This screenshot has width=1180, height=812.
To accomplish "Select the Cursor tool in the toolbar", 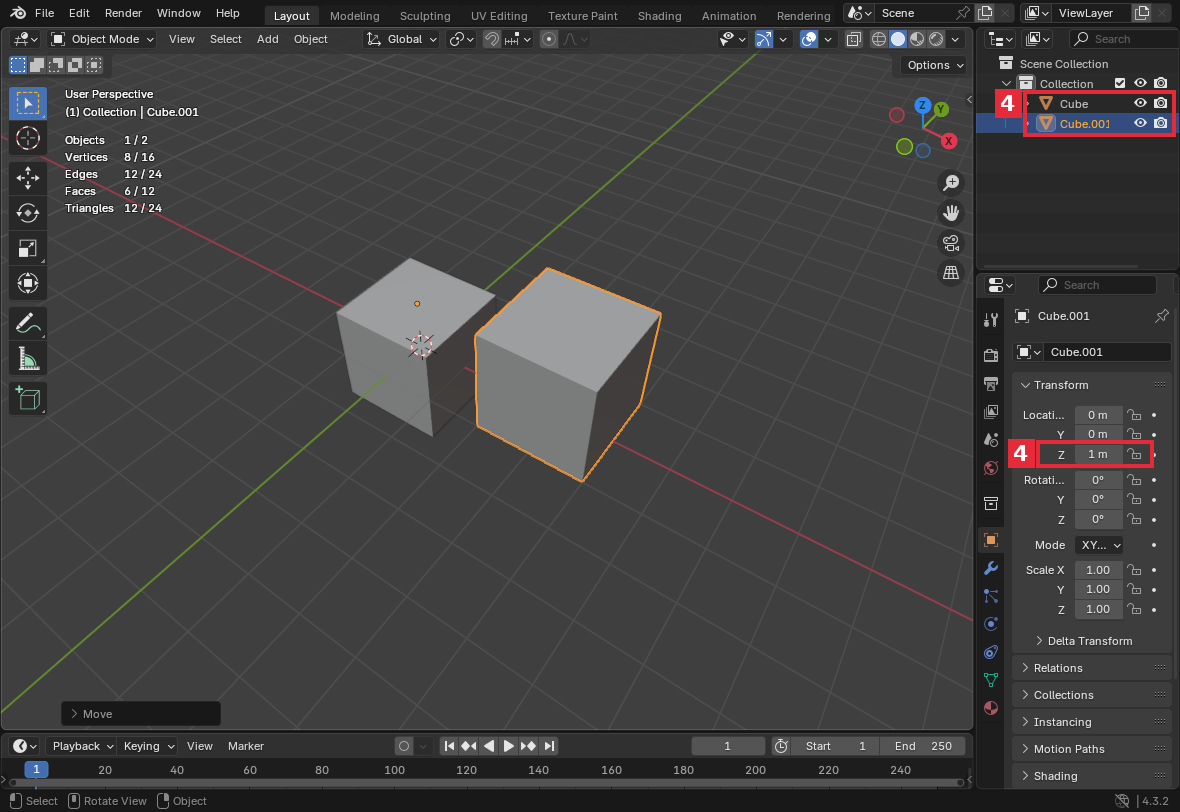I will [28, 138].
